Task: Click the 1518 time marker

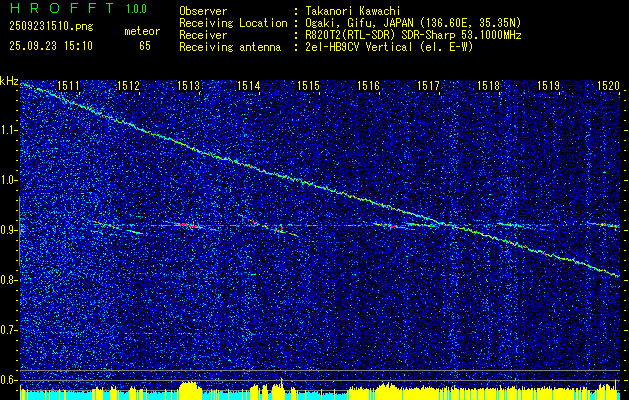Action: [x=489, y=85]
